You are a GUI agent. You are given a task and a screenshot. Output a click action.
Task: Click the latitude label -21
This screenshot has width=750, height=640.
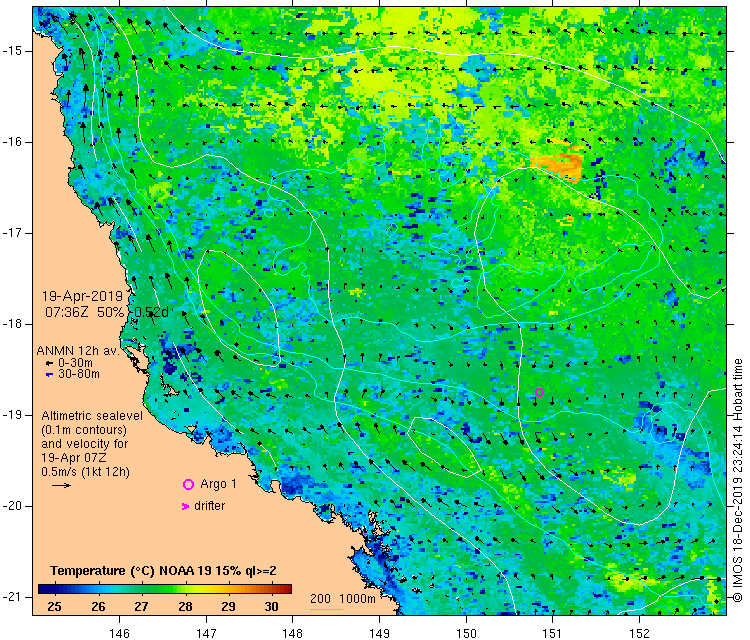point(11,597)
